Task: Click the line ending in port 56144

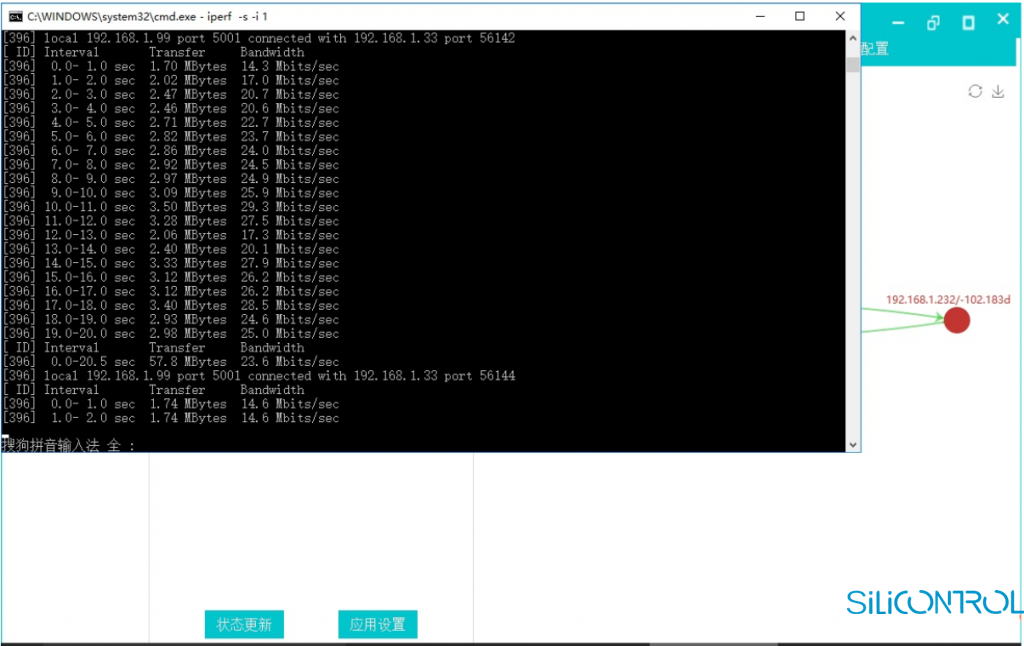Action: (x=259, y=376)
